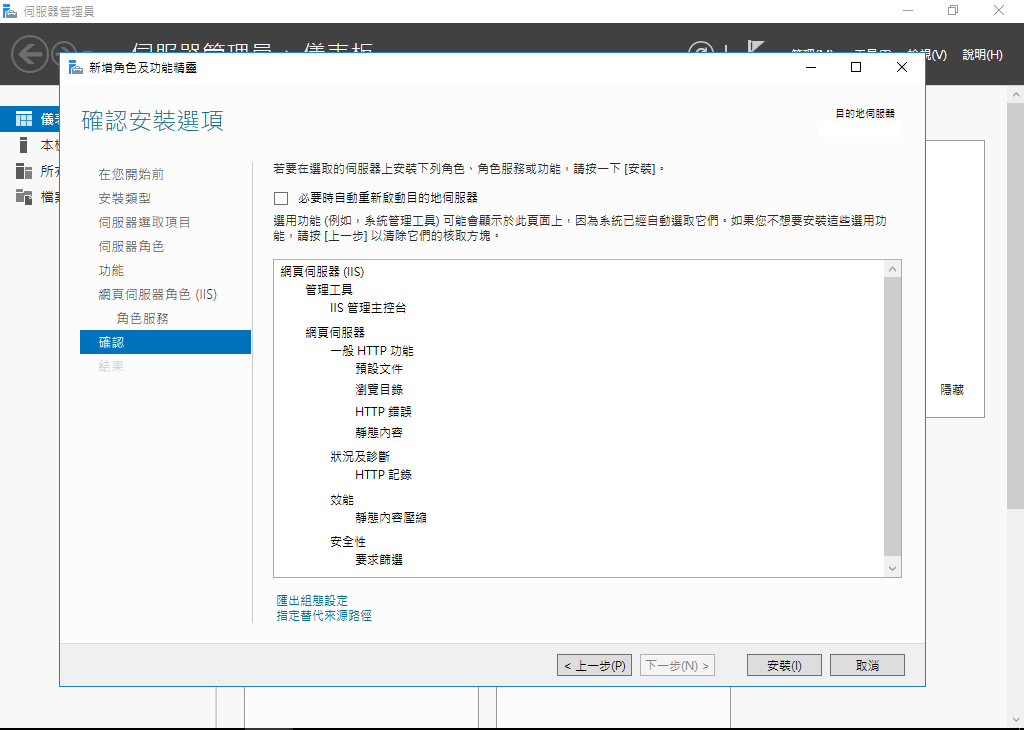1024x730 pixels.
Task: Click the back navigation arrow in Server Manager
Action: click(x=30, y=54)
